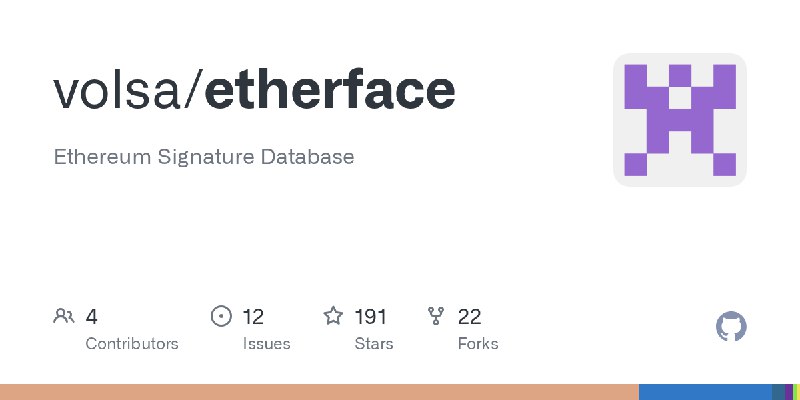Click the purple language bar segment
The height and width of the screenshot is (400, 800).
[x=790, y=392]
